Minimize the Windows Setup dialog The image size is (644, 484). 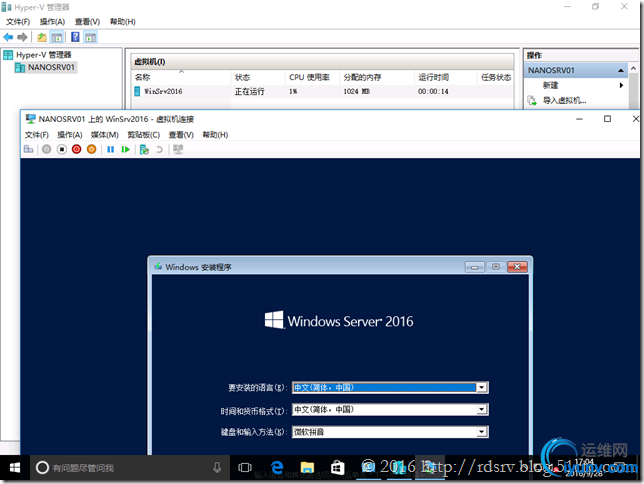pyautogui.click(x=474, y=267)
